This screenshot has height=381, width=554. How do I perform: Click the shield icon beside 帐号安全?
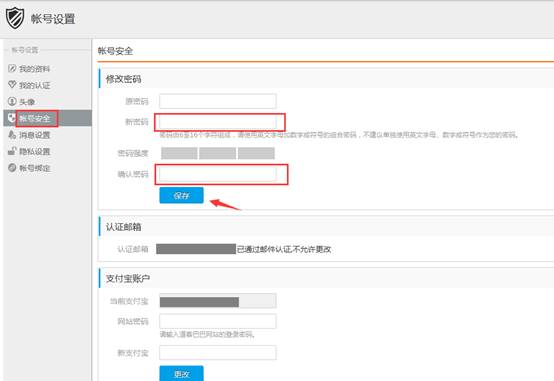pos(12,118)
